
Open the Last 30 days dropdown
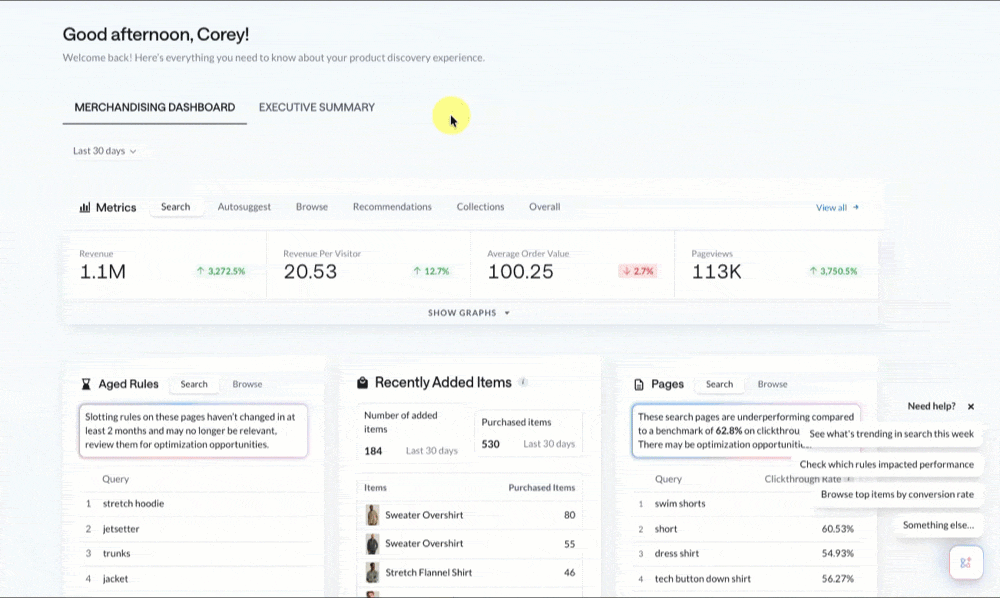click(105, 151)
